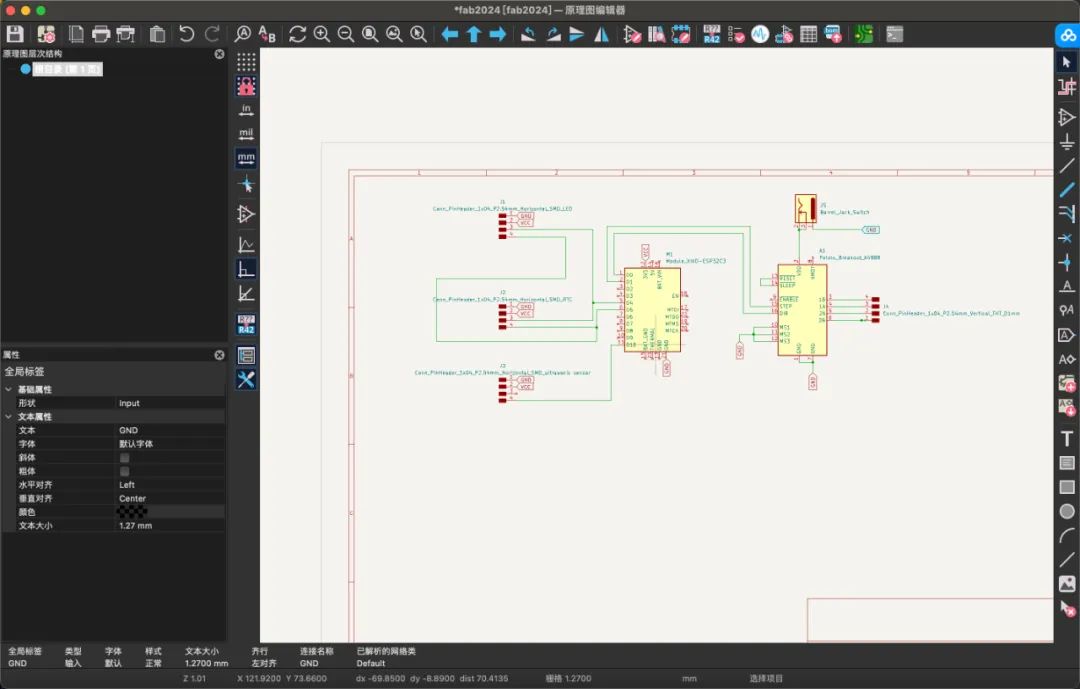Navigate up one sheet level
1080x689 pixels.
click(473, 34)
